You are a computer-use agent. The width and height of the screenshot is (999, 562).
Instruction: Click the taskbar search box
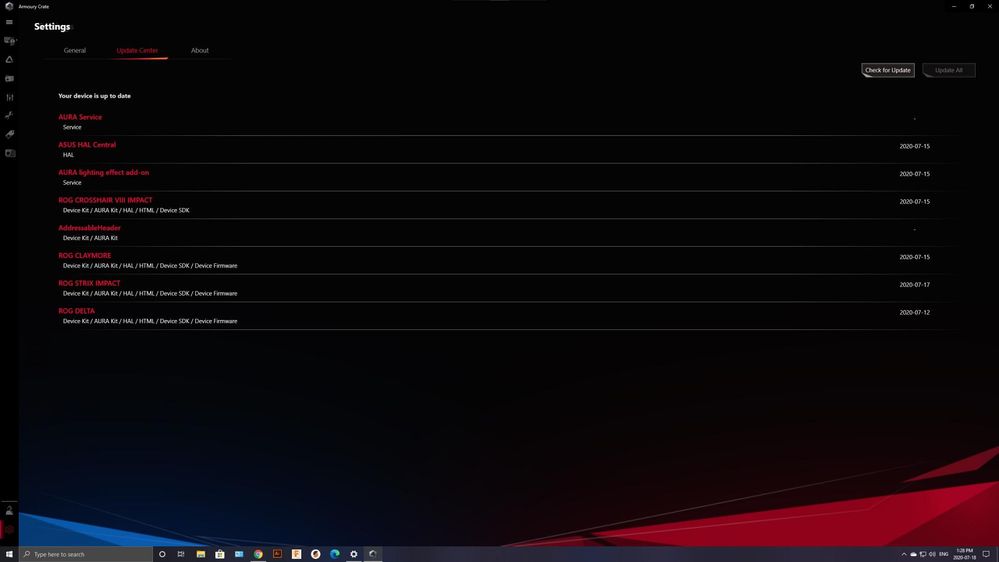[x=86, y=554]
